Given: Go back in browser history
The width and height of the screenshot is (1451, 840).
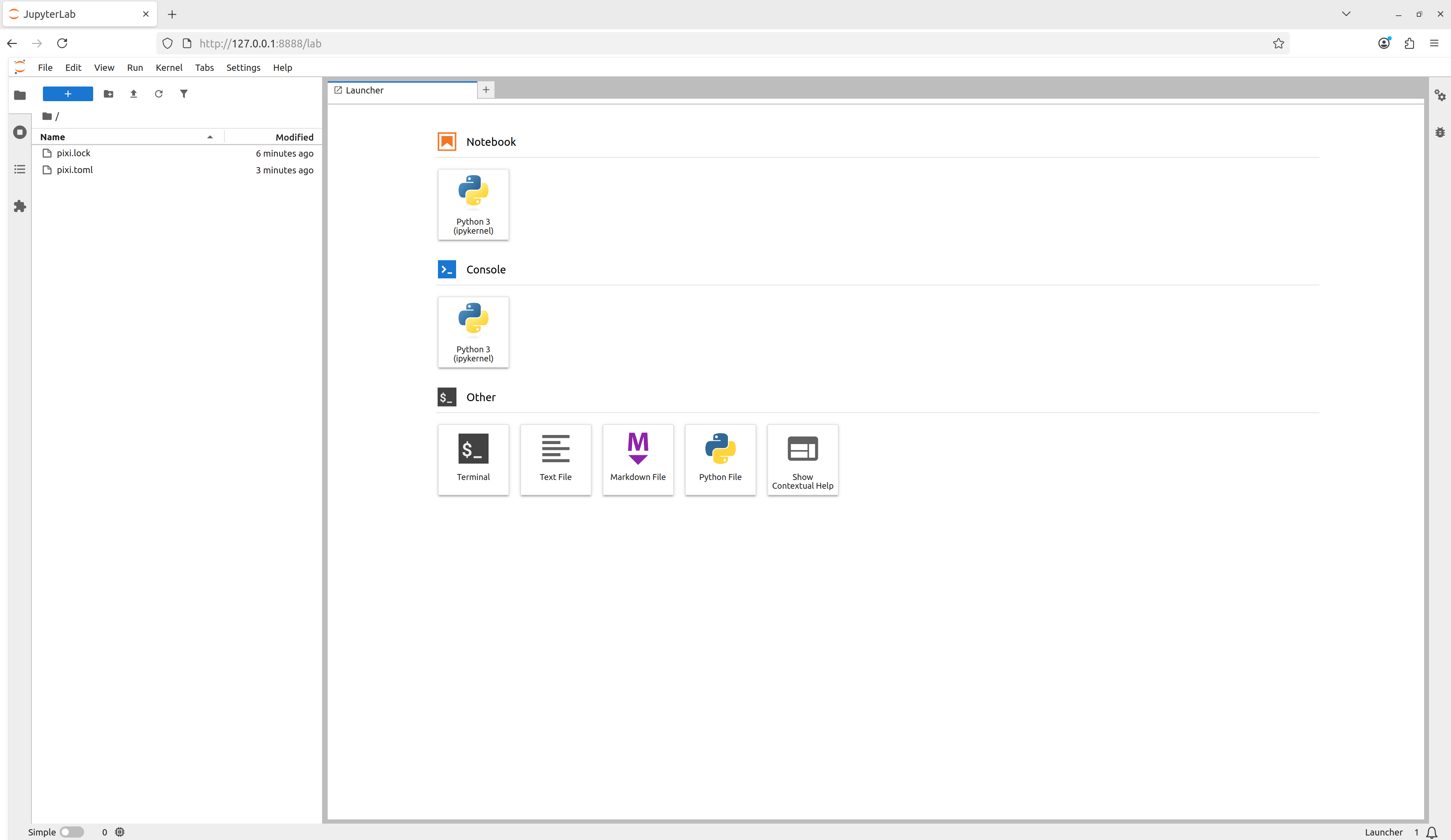Looking at the screenshot, I should pos(12,43).
